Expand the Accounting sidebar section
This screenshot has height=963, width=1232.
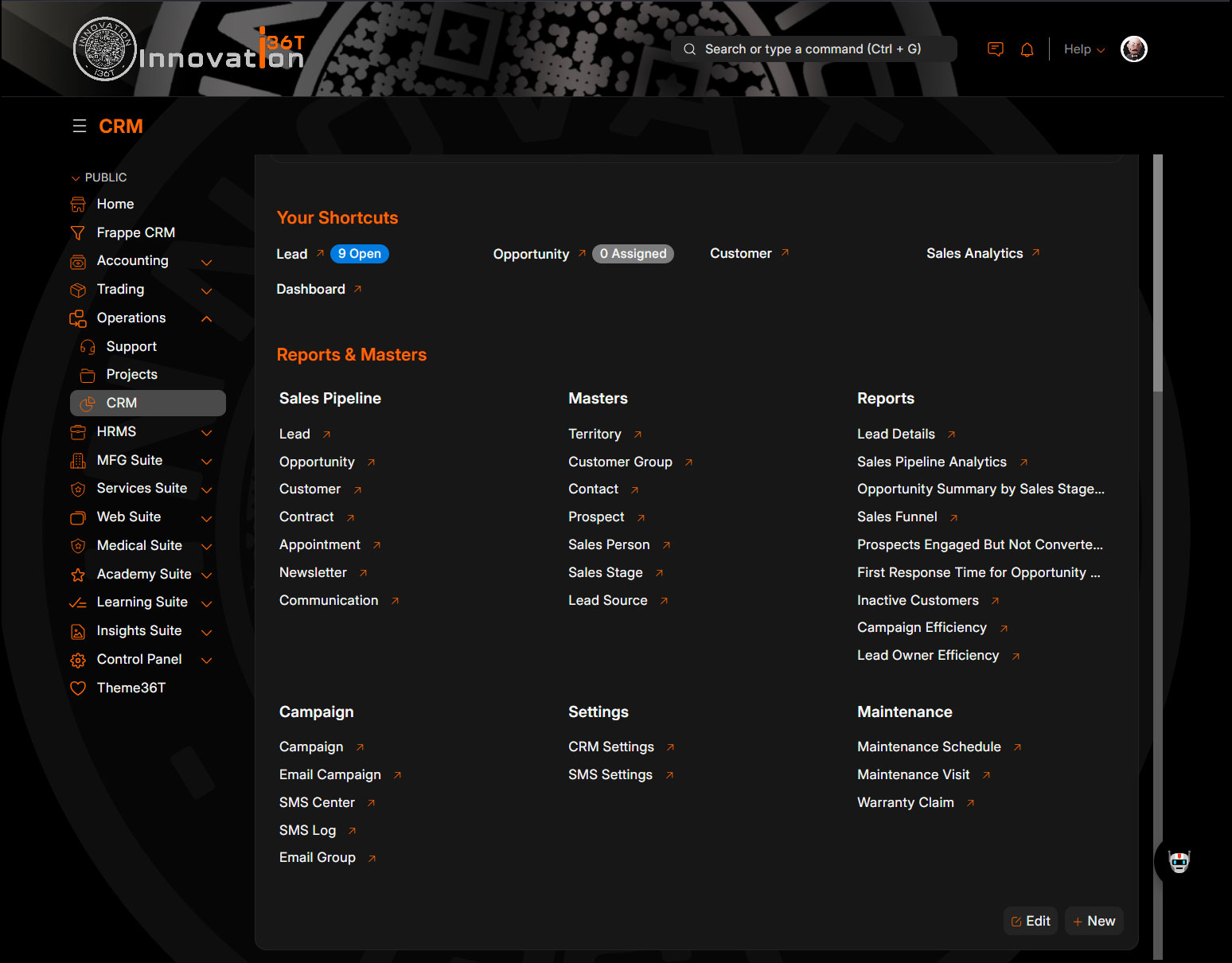point(206,262)
